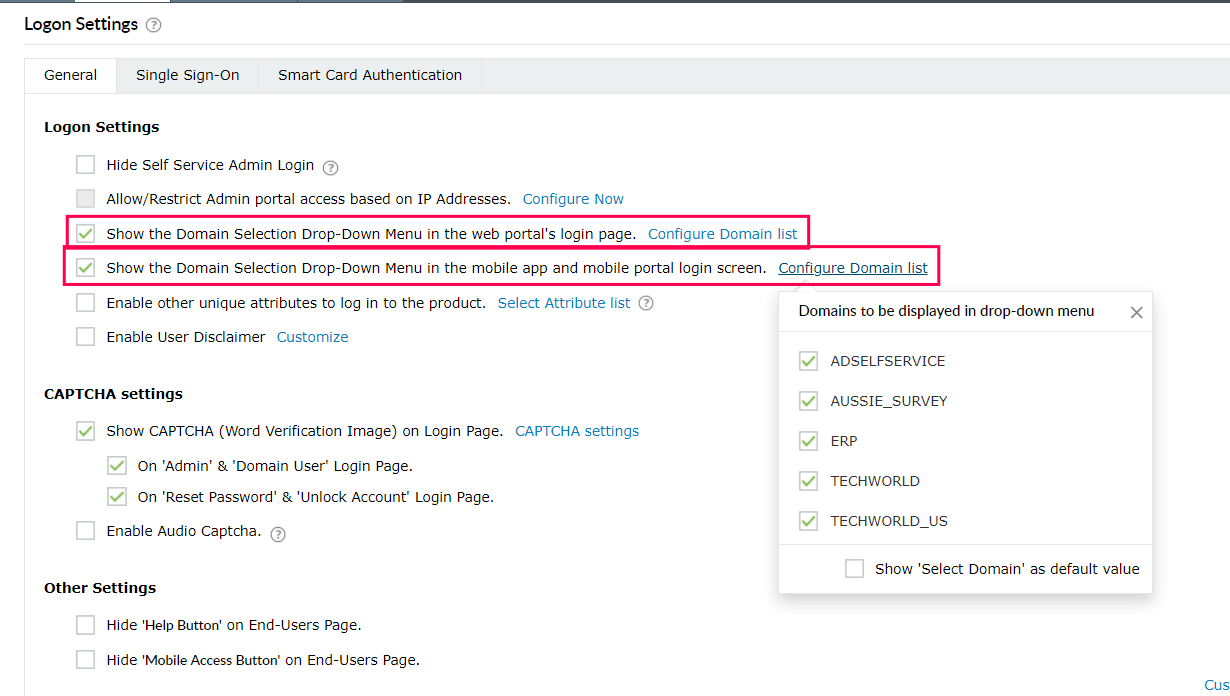This screenshot has height=696, width=1230.
Task: Click the Select Attribute list link
Action: click(564, 303)
